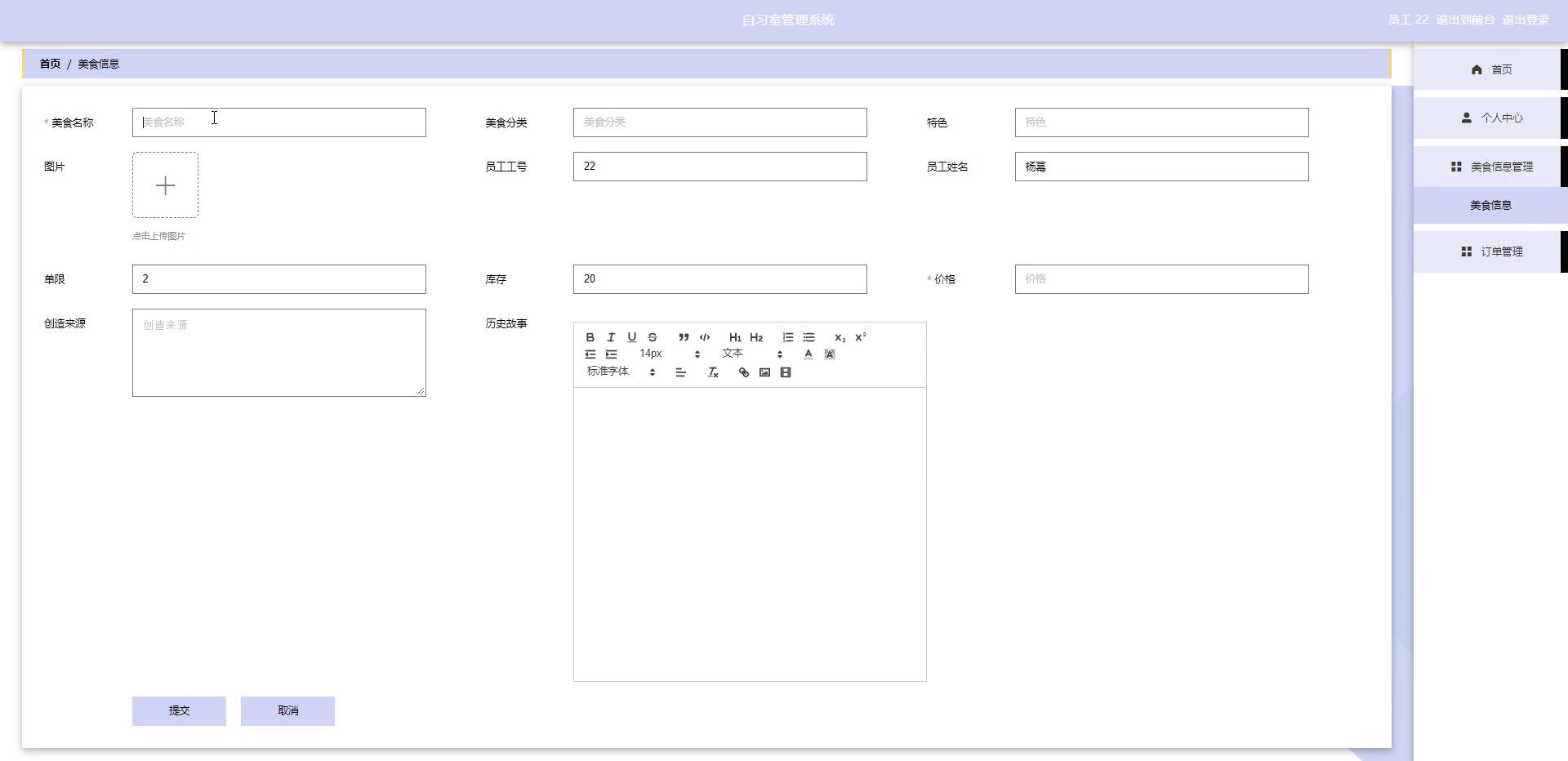Focus the 美食分类 input field
The width and height of the screenshot is (1568, 761).
tap(720, 122)
